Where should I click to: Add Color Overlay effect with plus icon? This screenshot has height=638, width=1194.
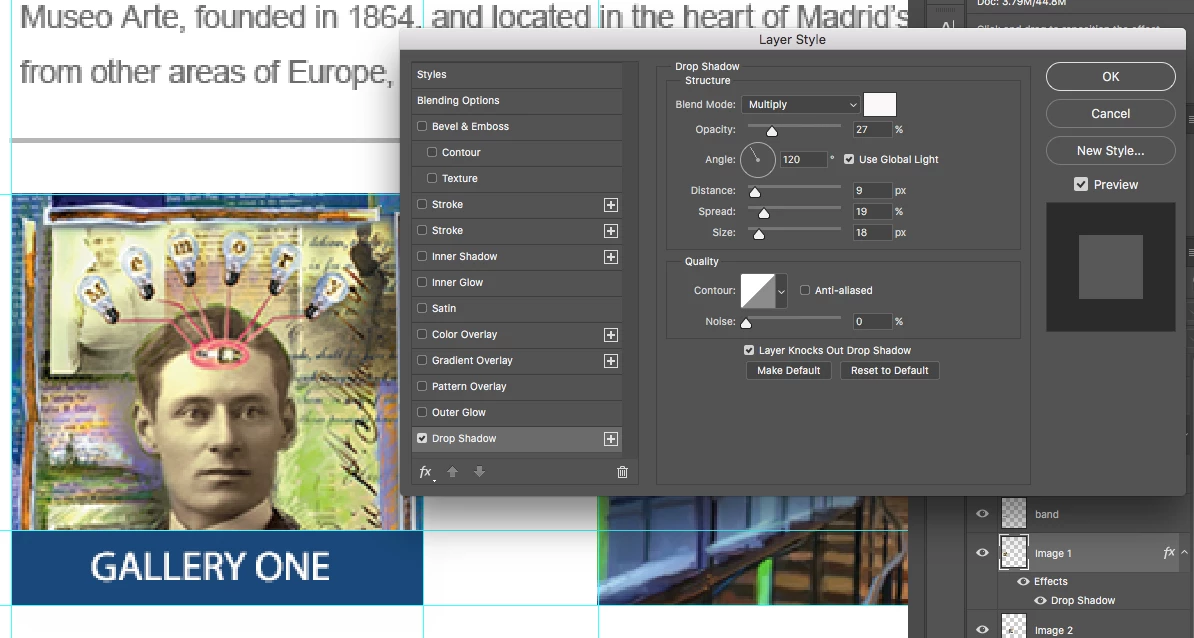[x=611, y=335]
